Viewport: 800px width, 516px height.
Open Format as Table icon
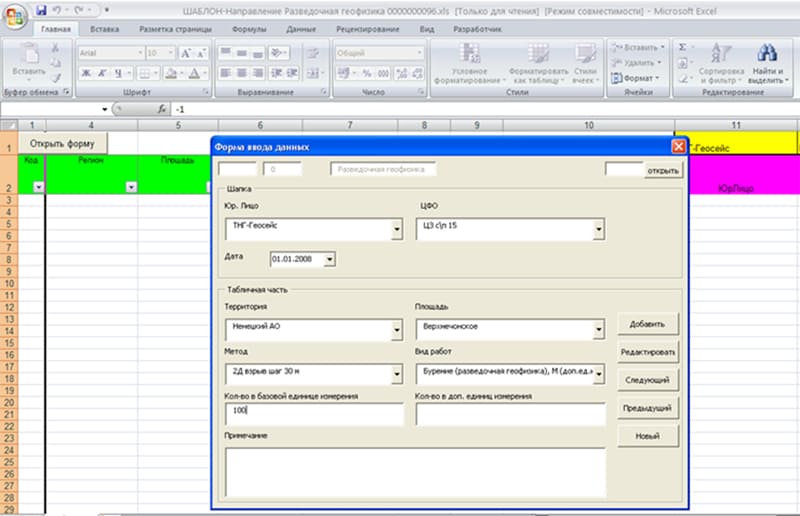538,63
